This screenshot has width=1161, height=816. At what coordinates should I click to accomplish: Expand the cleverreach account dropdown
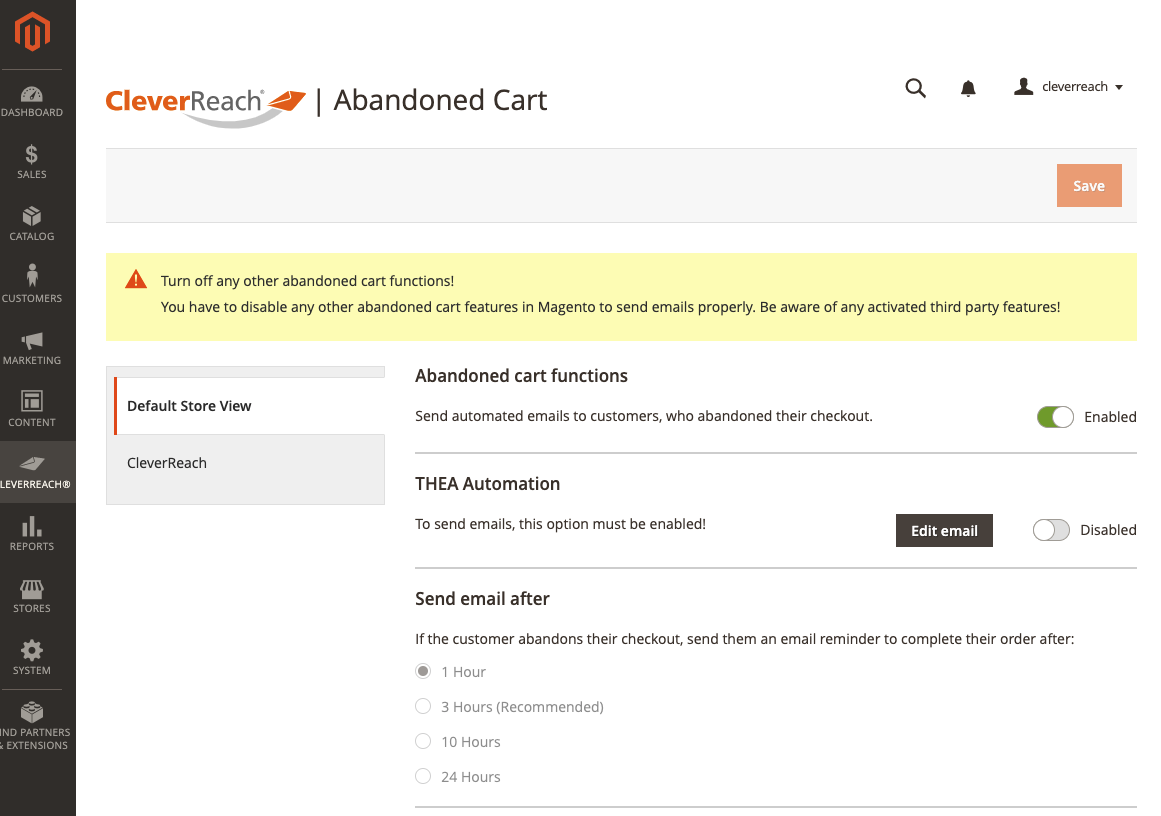tap(1069, 87)
